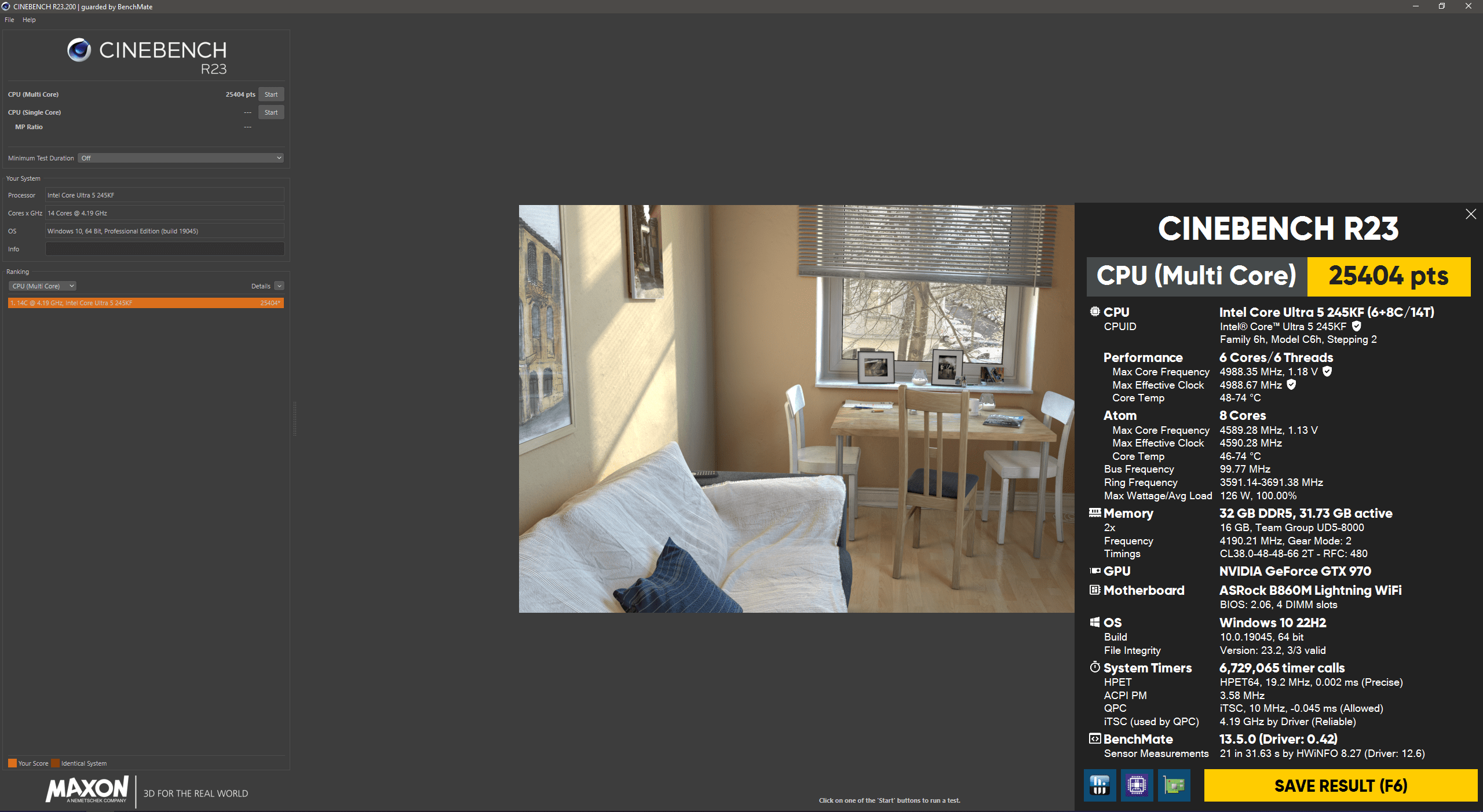Click the System Timers stopwatch icon
This screenshot has height=812, width=1483.
click(x=1094, y=667)
